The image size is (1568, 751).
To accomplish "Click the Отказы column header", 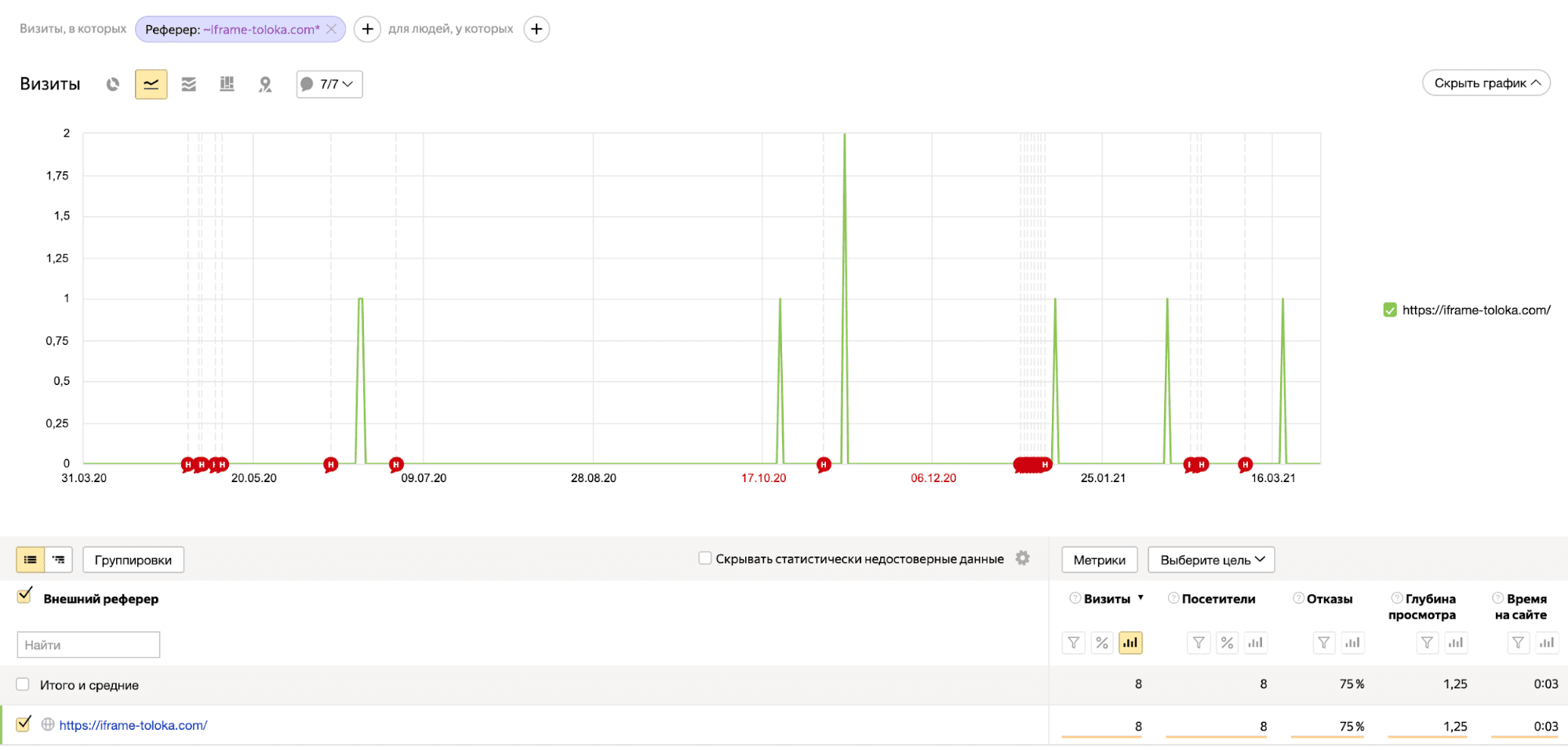I will coord(1330,599).
